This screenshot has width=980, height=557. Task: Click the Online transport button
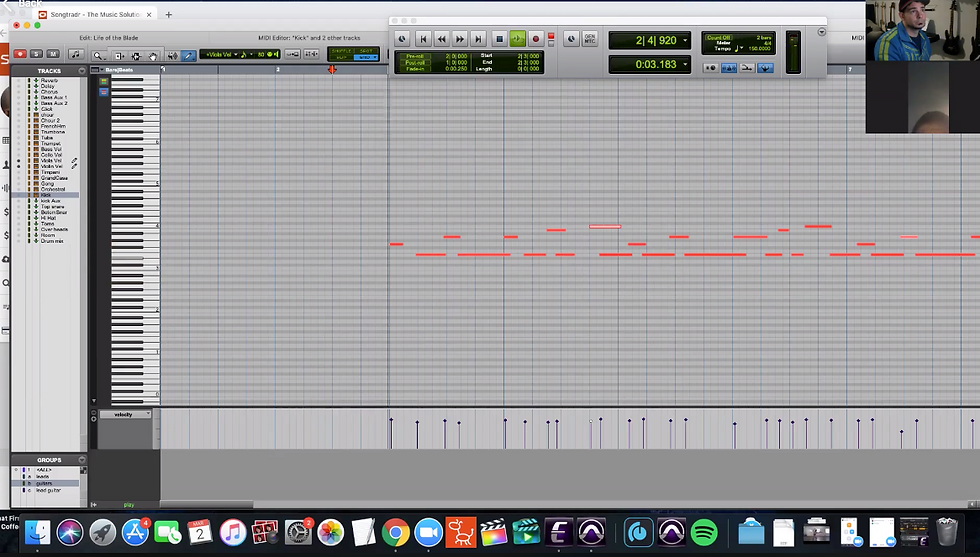(402, 39)
